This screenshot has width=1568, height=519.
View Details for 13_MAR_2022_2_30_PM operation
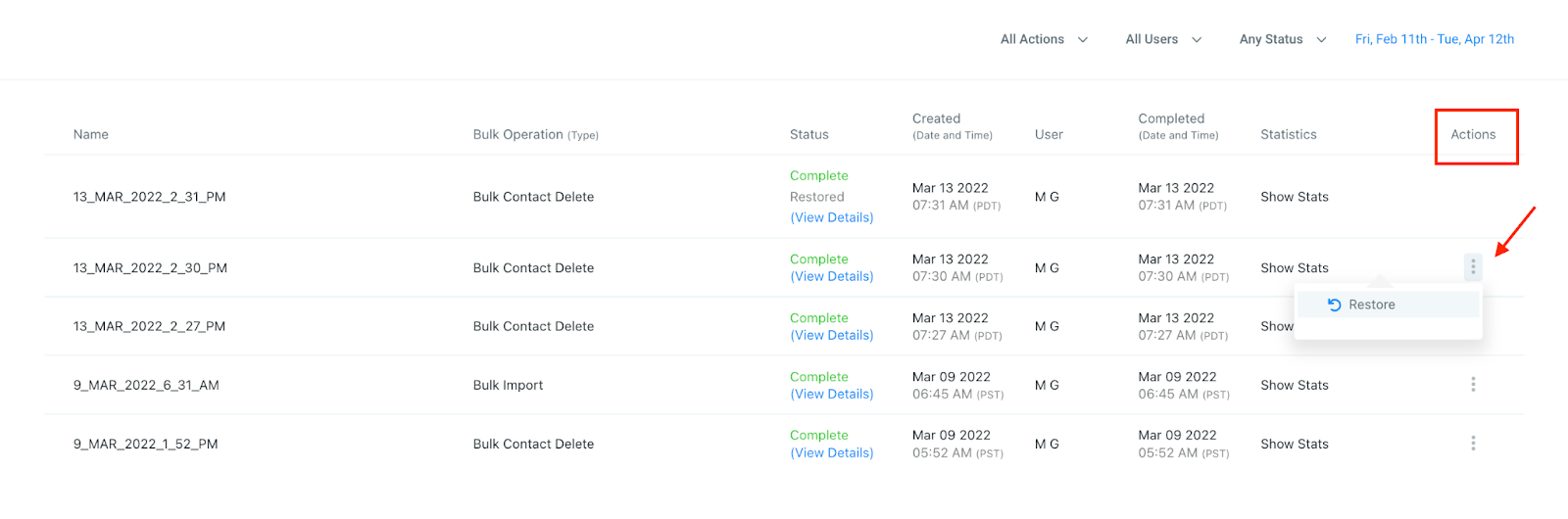831,276
